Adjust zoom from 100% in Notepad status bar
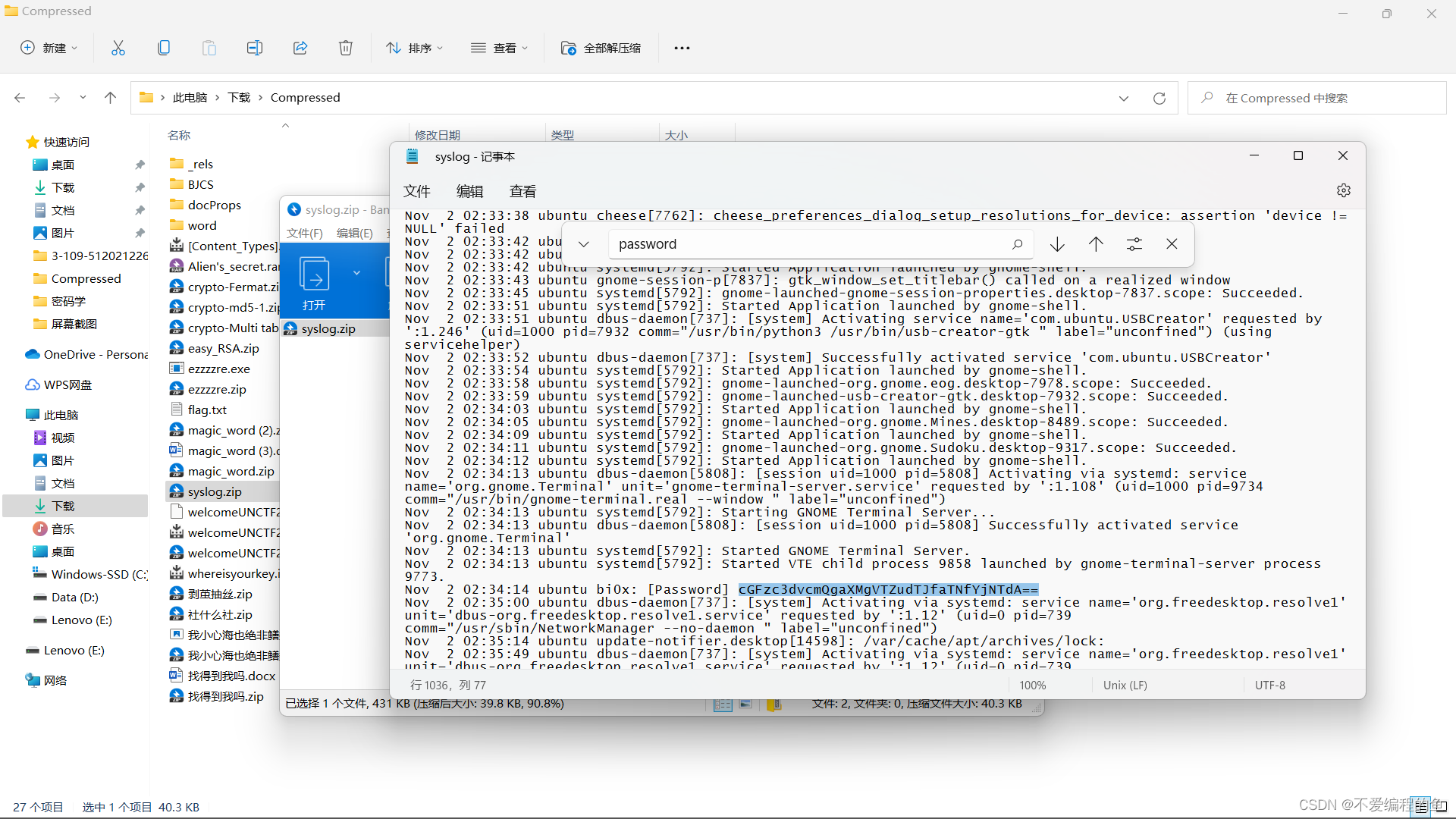Viewport: 1456px width, 819px height. tap(1033, 685)
